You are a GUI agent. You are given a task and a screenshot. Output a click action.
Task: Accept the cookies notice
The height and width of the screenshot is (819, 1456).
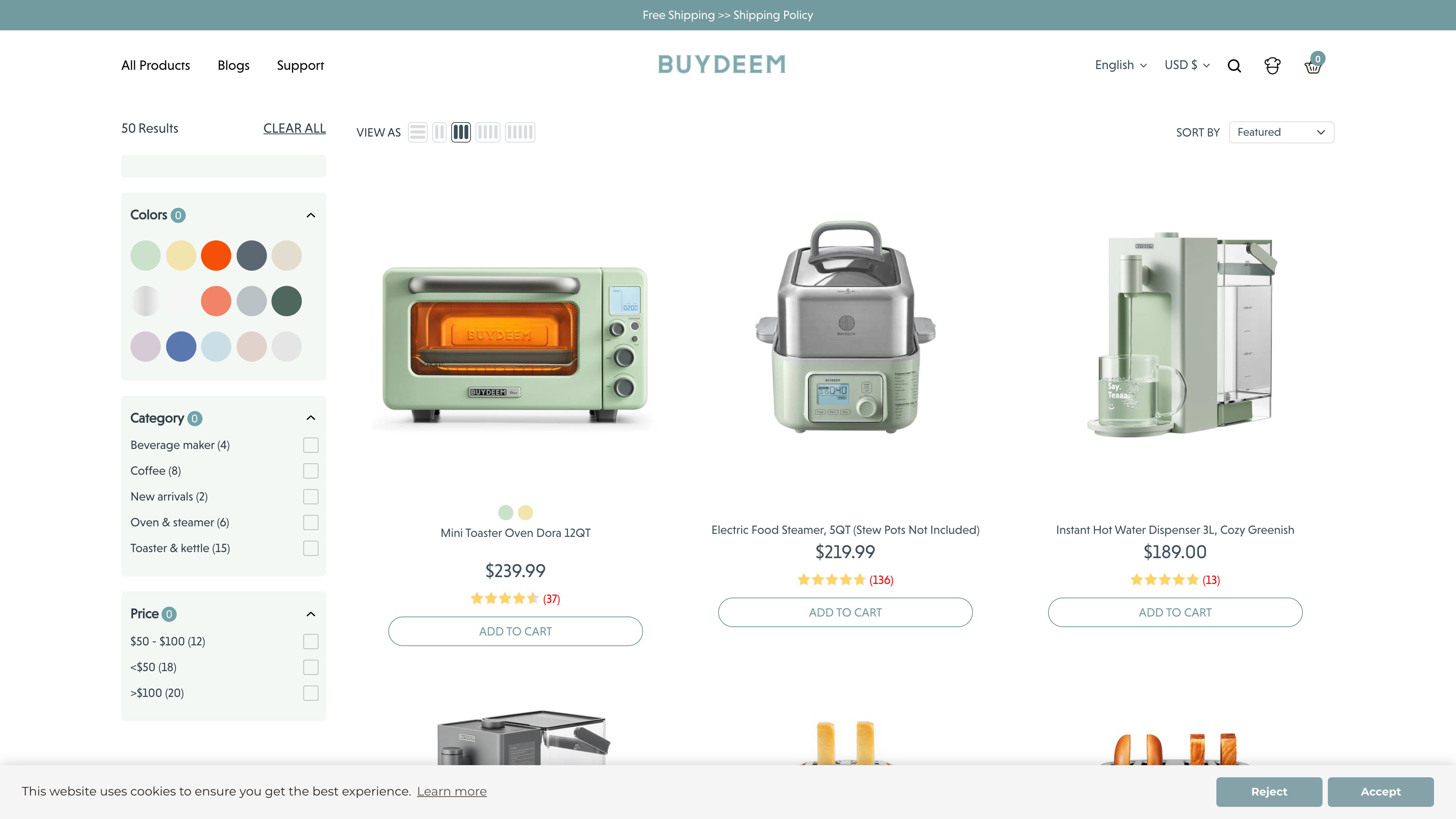pos(1381,791)
